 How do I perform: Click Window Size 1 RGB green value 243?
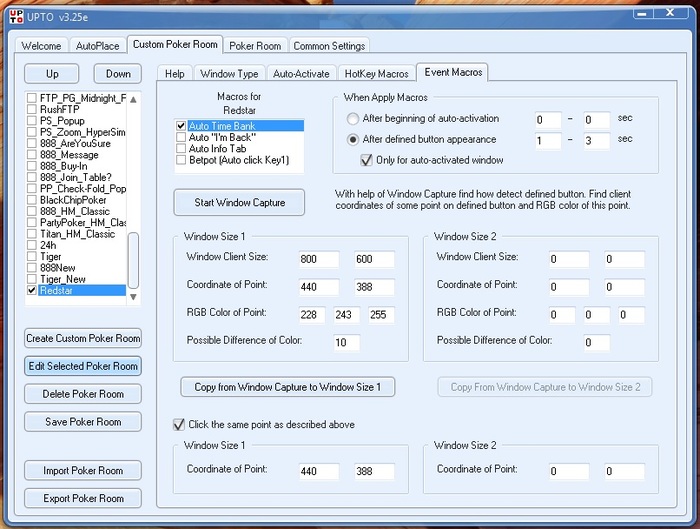(x=346, y=315)
